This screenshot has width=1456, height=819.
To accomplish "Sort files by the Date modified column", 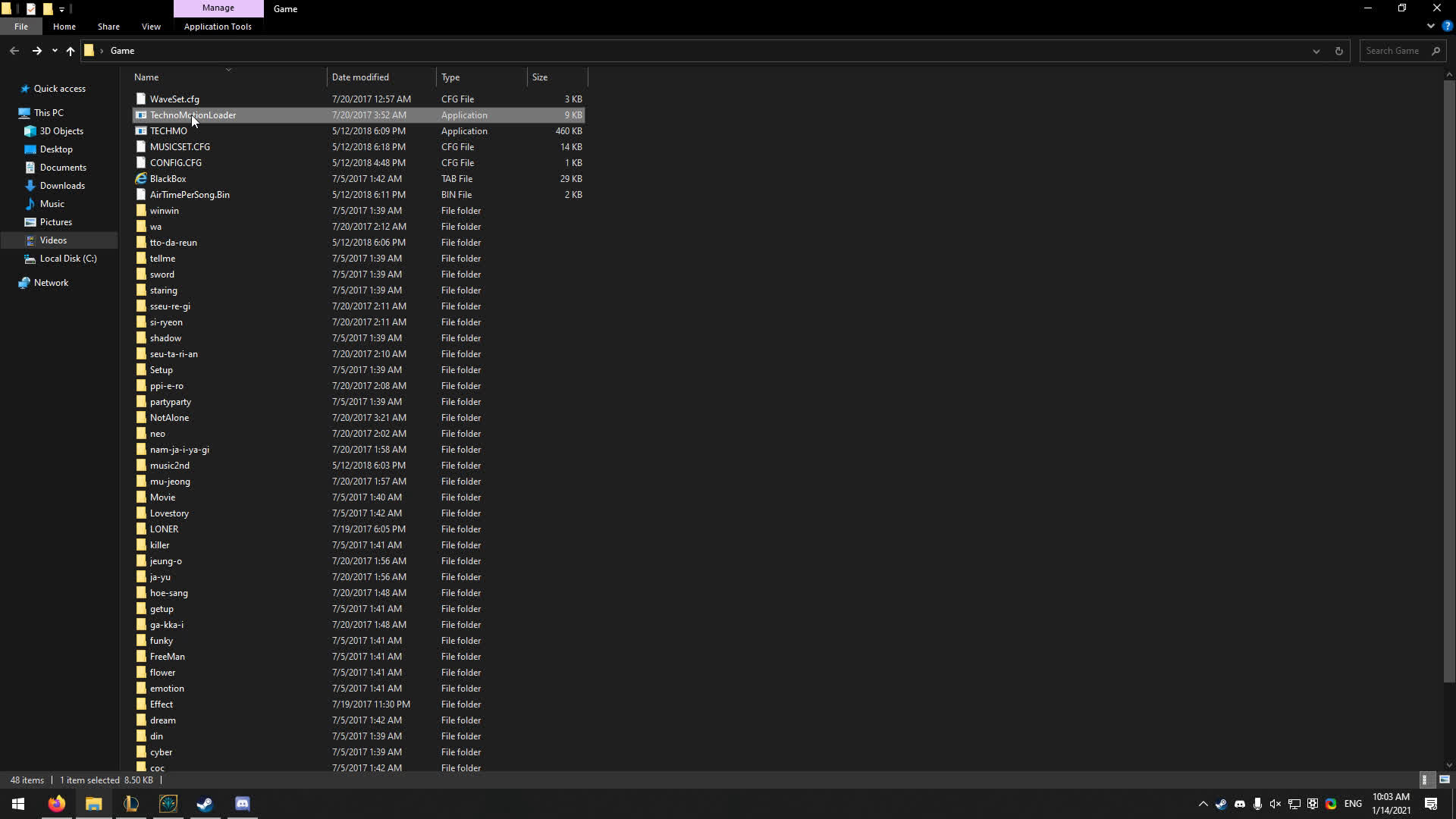I will [360, 77].
